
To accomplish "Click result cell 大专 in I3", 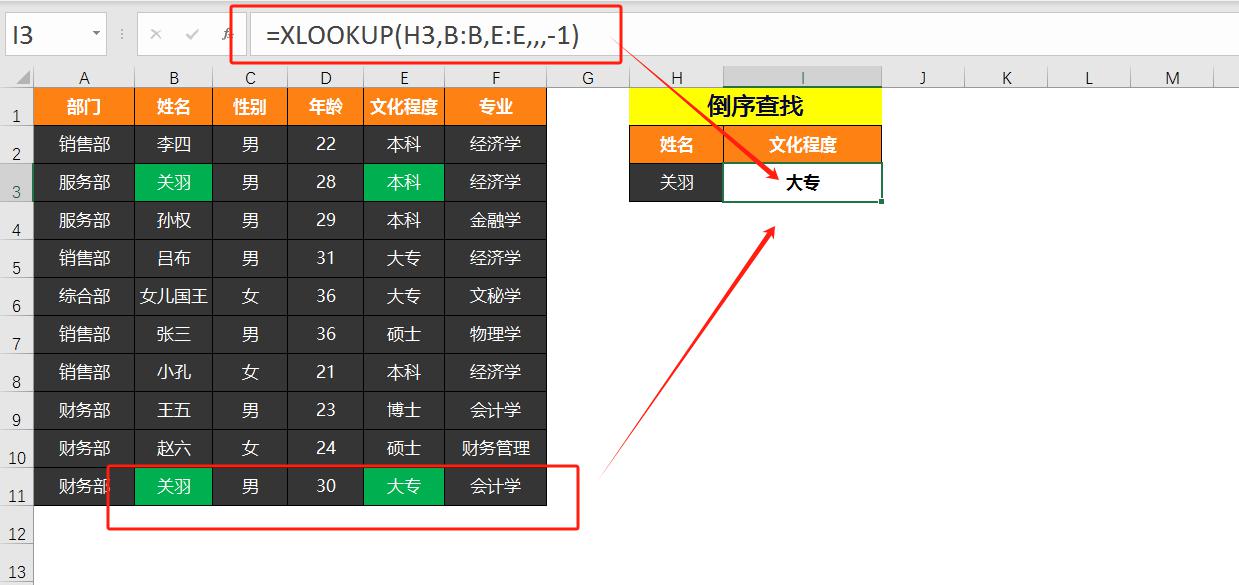I will click(x=803, y=183).
